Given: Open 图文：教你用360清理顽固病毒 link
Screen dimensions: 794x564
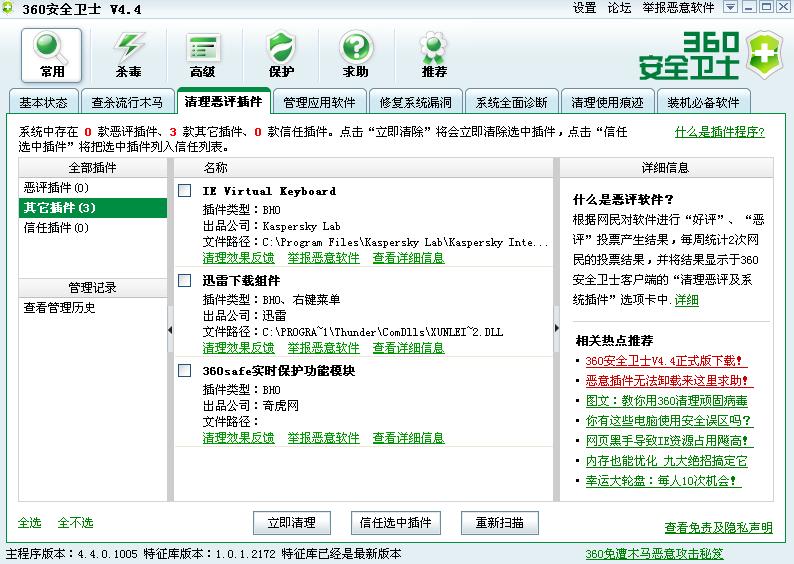Looking at the screenshot, I should click(666, 401).
